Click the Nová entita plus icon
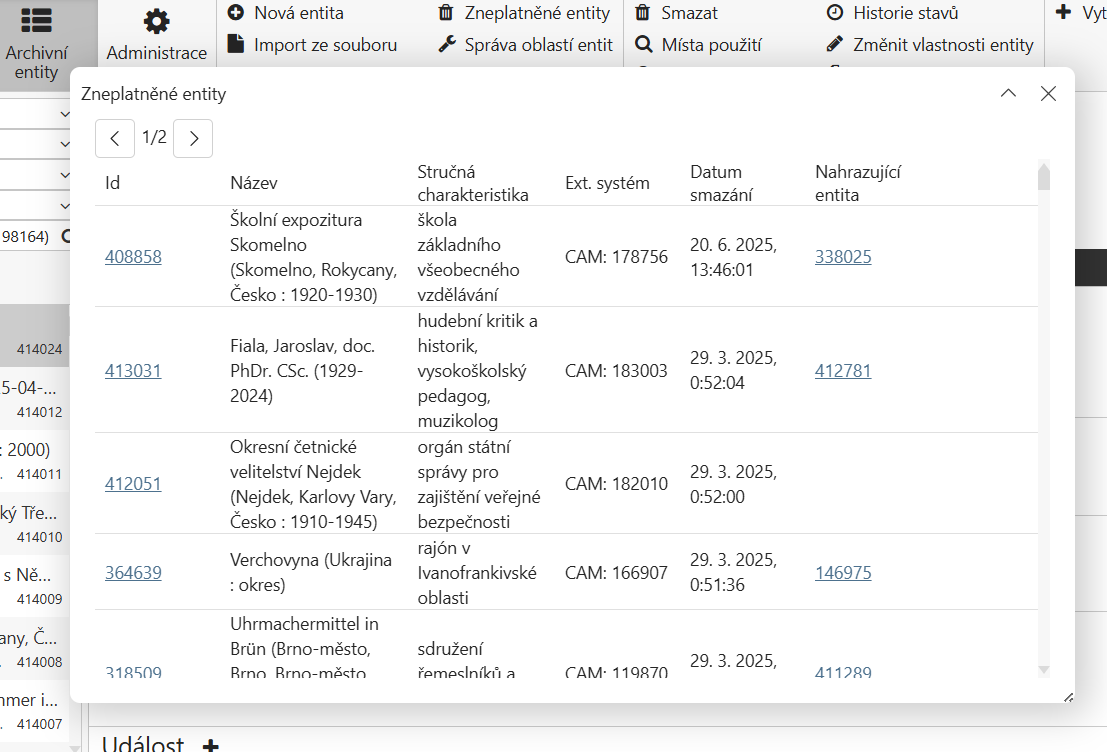Image resolution: width=1107 pixels, height=752 pixels. click(x=236, y=13)
